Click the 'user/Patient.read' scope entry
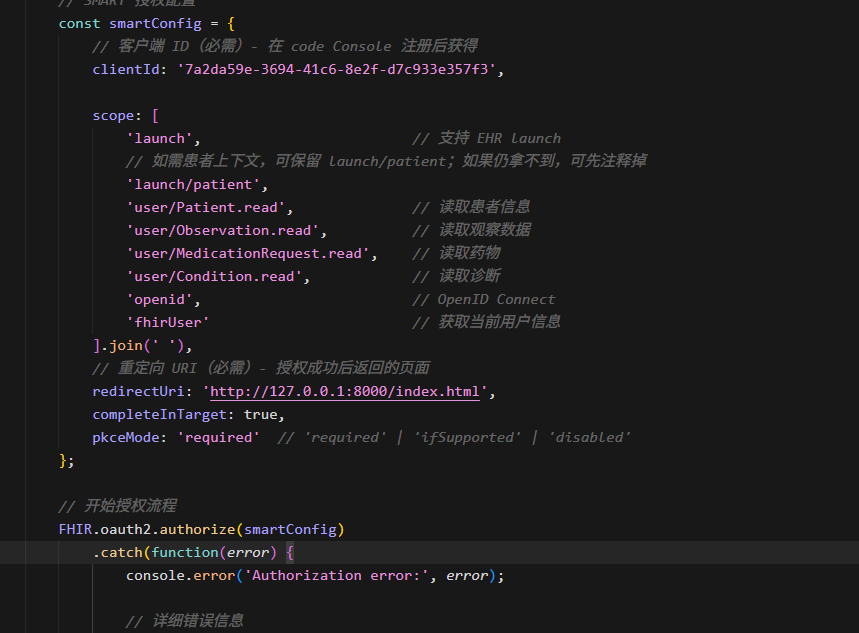The image size is (859, 633). point(209,207)
